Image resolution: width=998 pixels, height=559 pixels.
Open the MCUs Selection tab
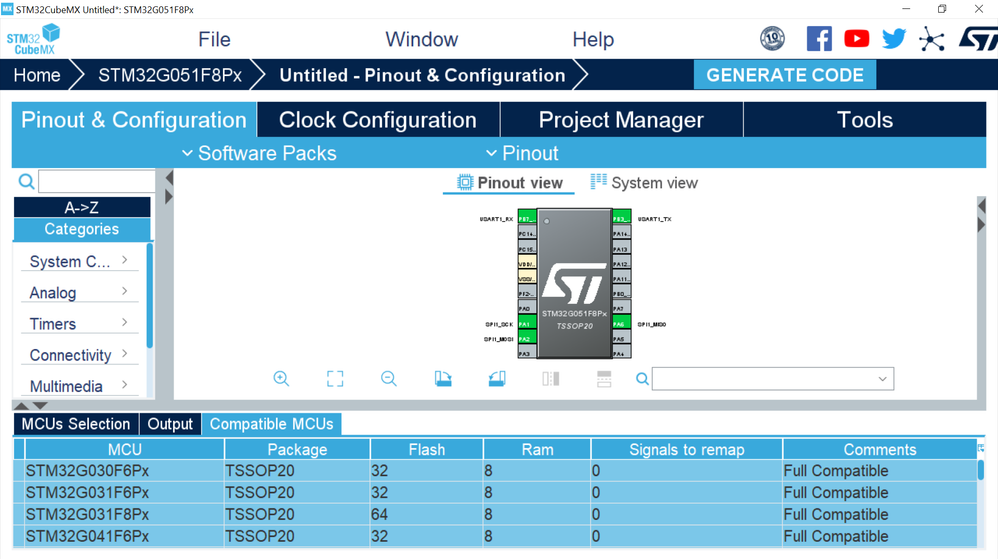pos(76,424)
